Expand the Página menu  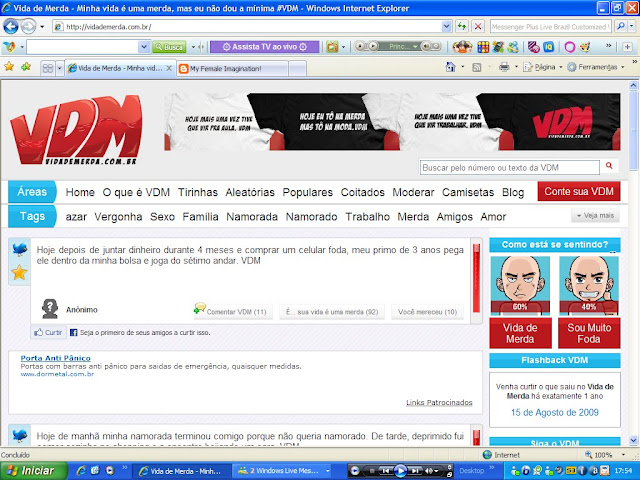click(542, 67)
